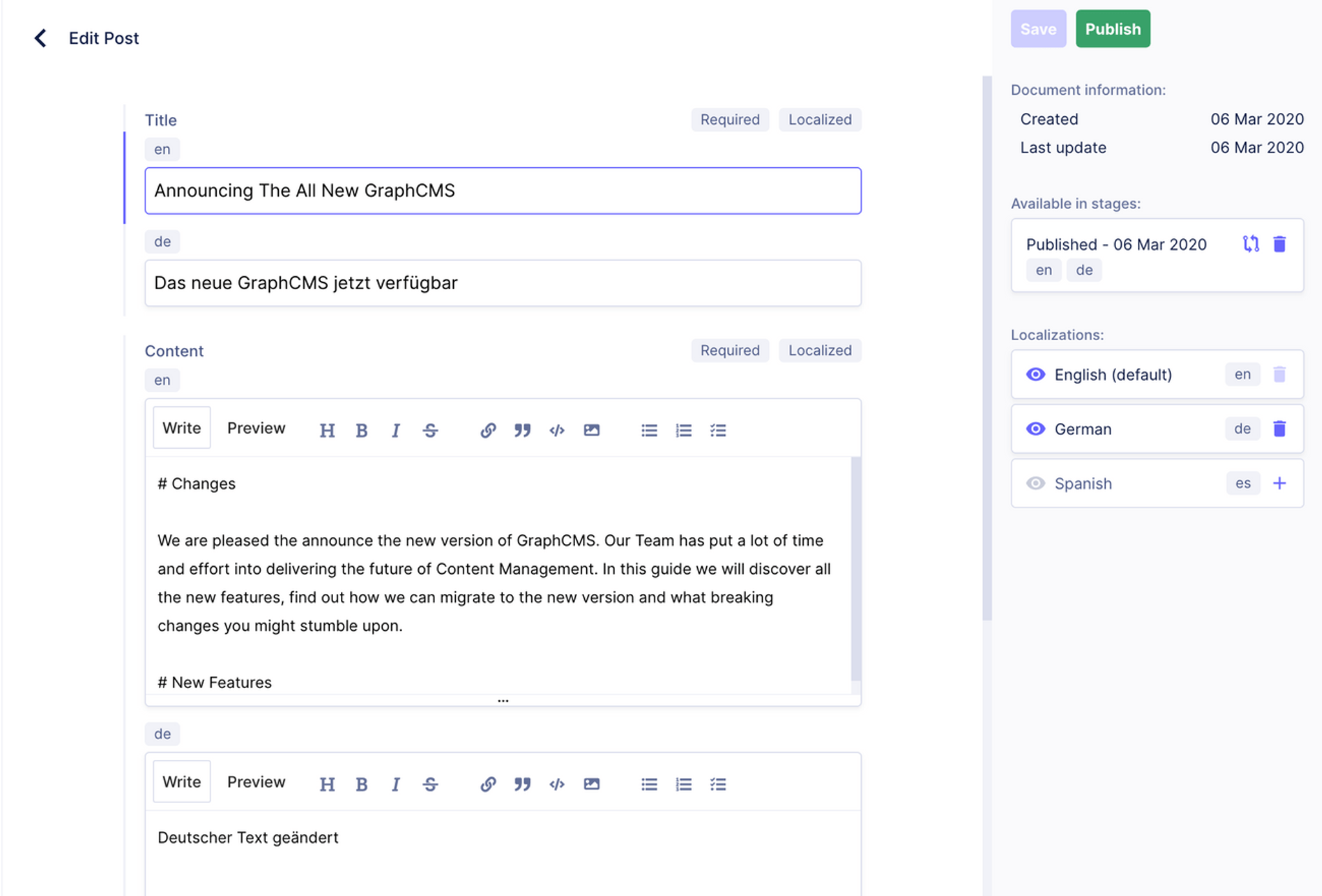This screenshot has width=1322, height=896.
Task: Insert a link in the English content editor
Action: [x=488, y=430]
